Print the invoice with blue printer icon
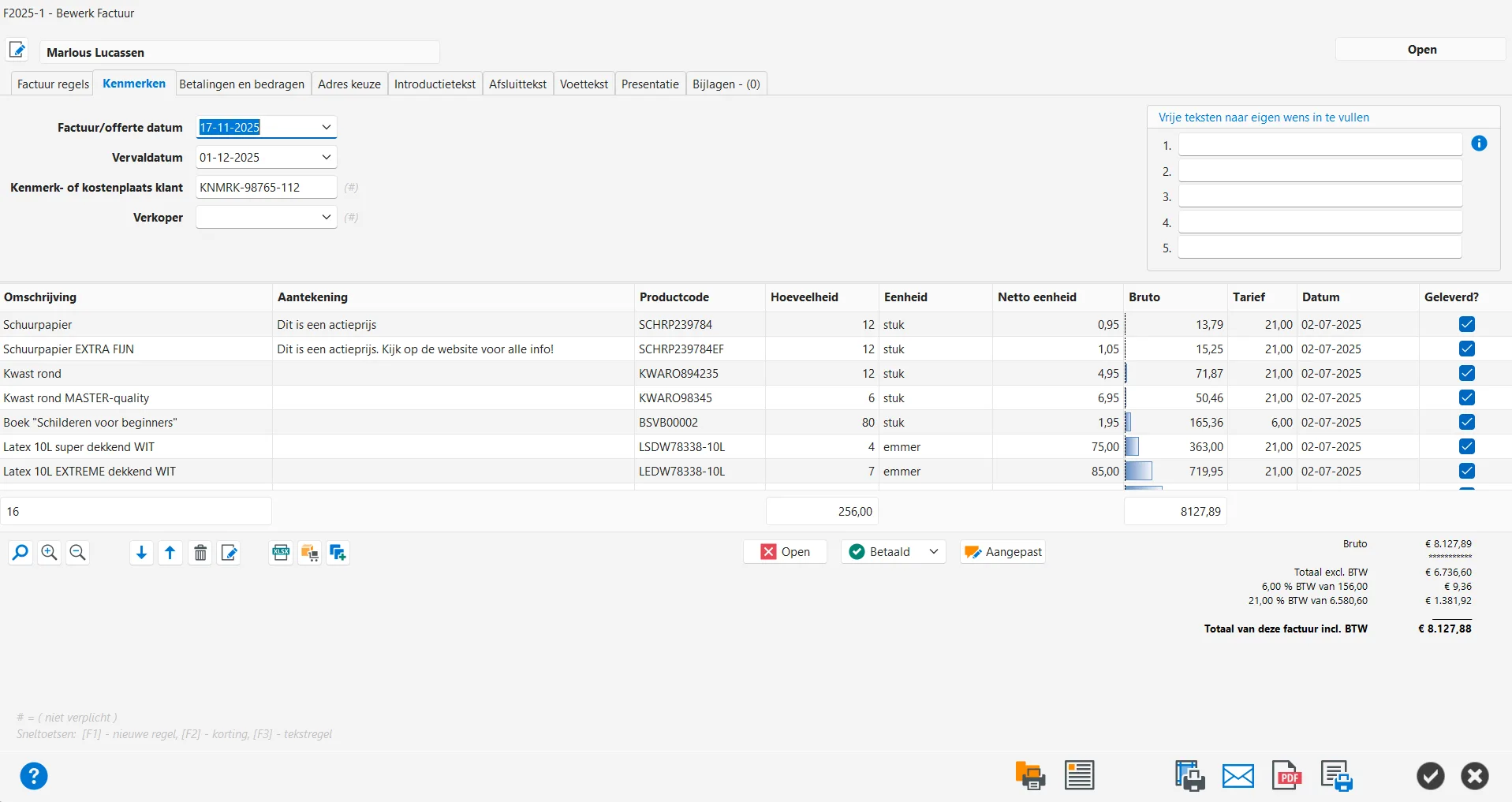The height and width of the screenshot is (802, 1512). (x=1337, y=776)
